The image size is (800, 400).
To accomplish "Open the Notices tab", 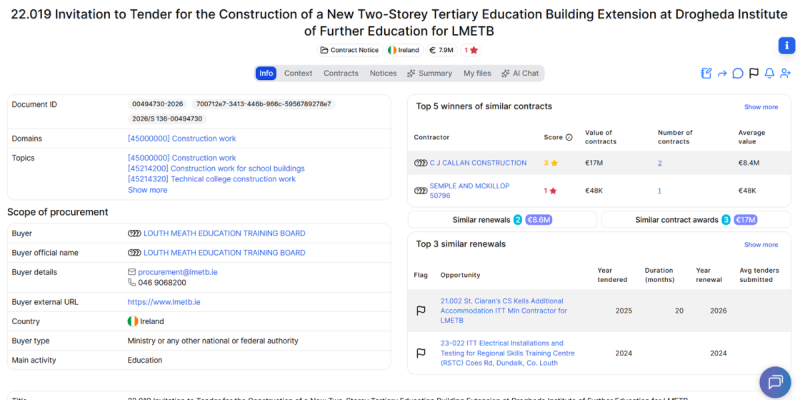I will 383,73.
